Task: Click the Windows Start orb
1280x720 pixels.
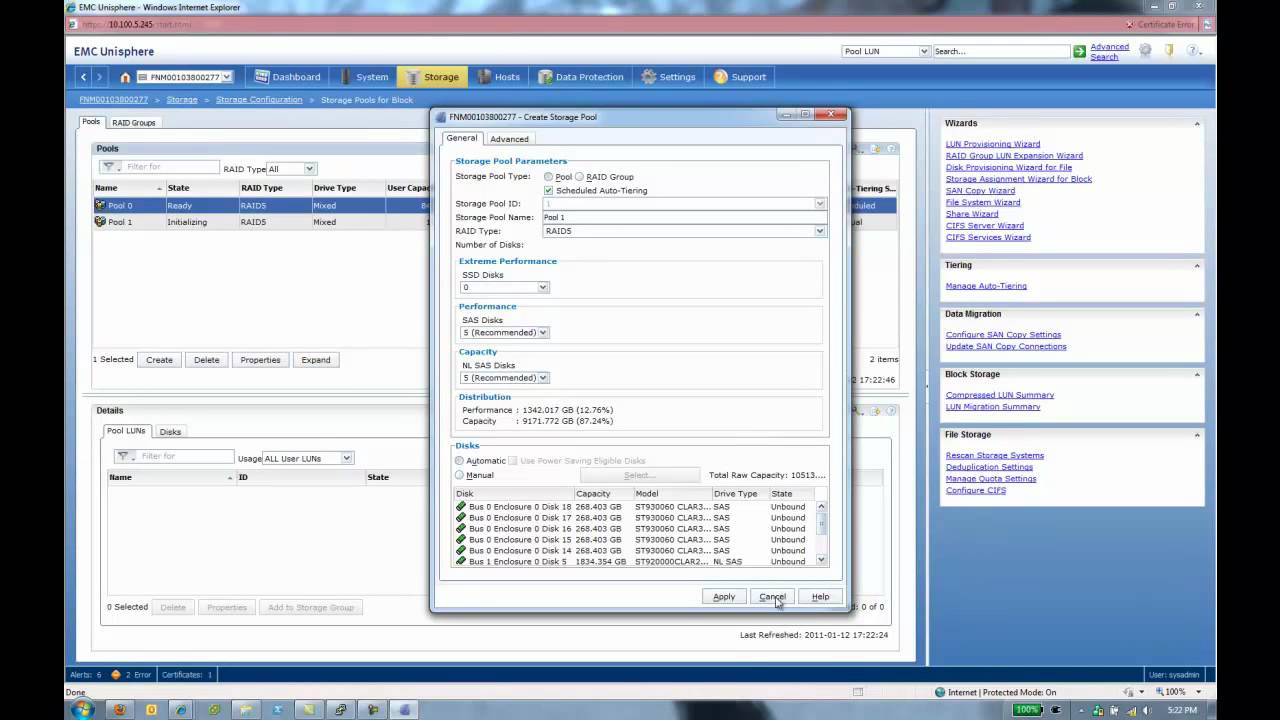Action: coord(82,709)
